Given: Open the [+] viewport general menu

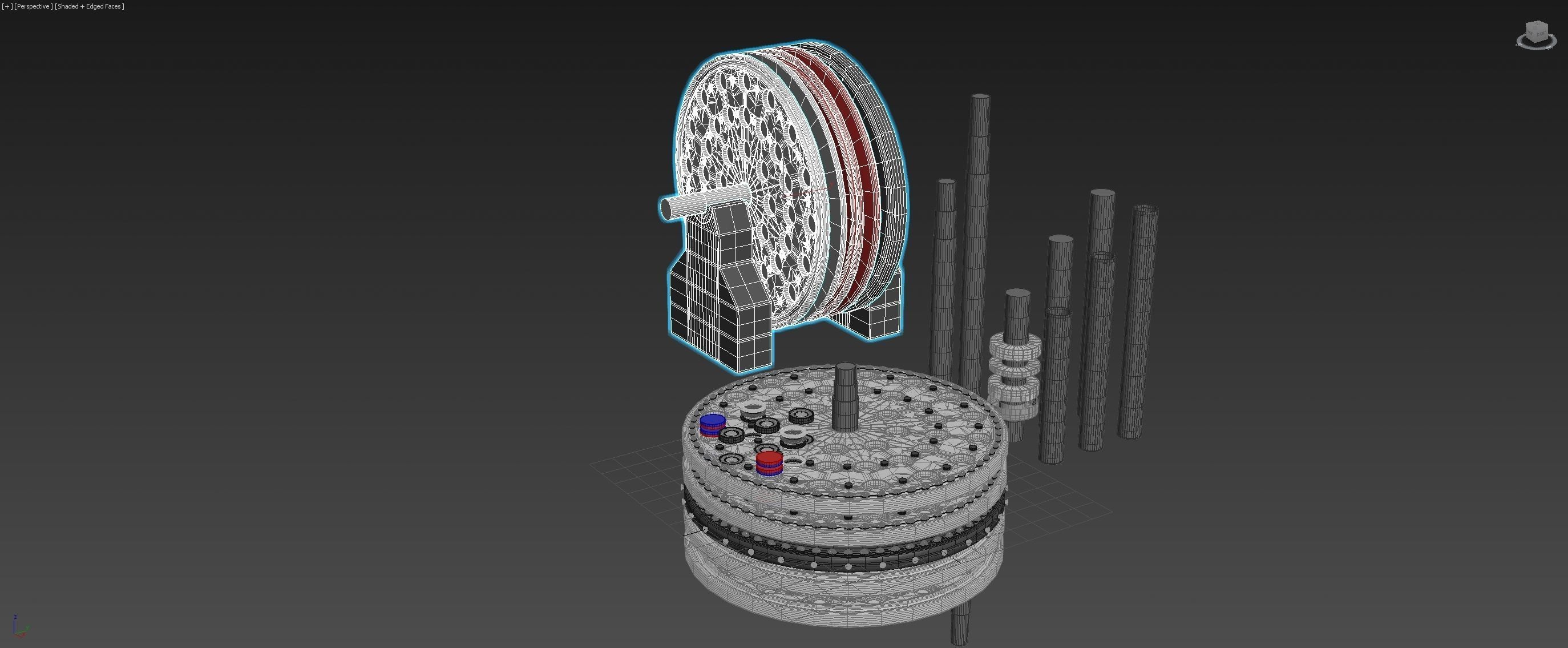Looking at the screenshot, I should point(7,6).
